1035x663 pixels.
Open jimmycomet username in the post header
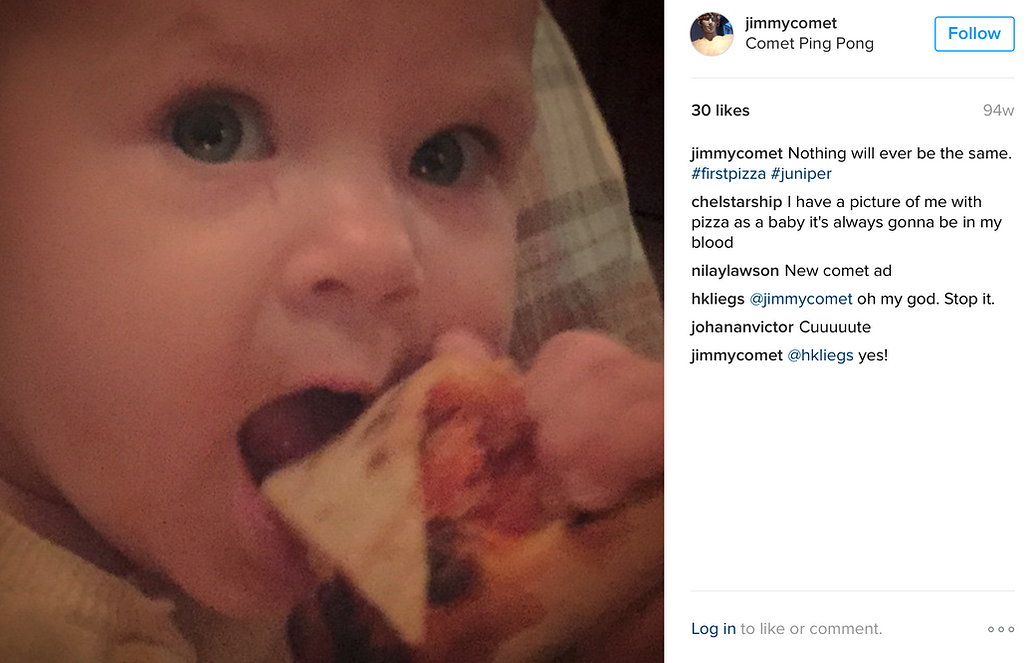point(791,23)
